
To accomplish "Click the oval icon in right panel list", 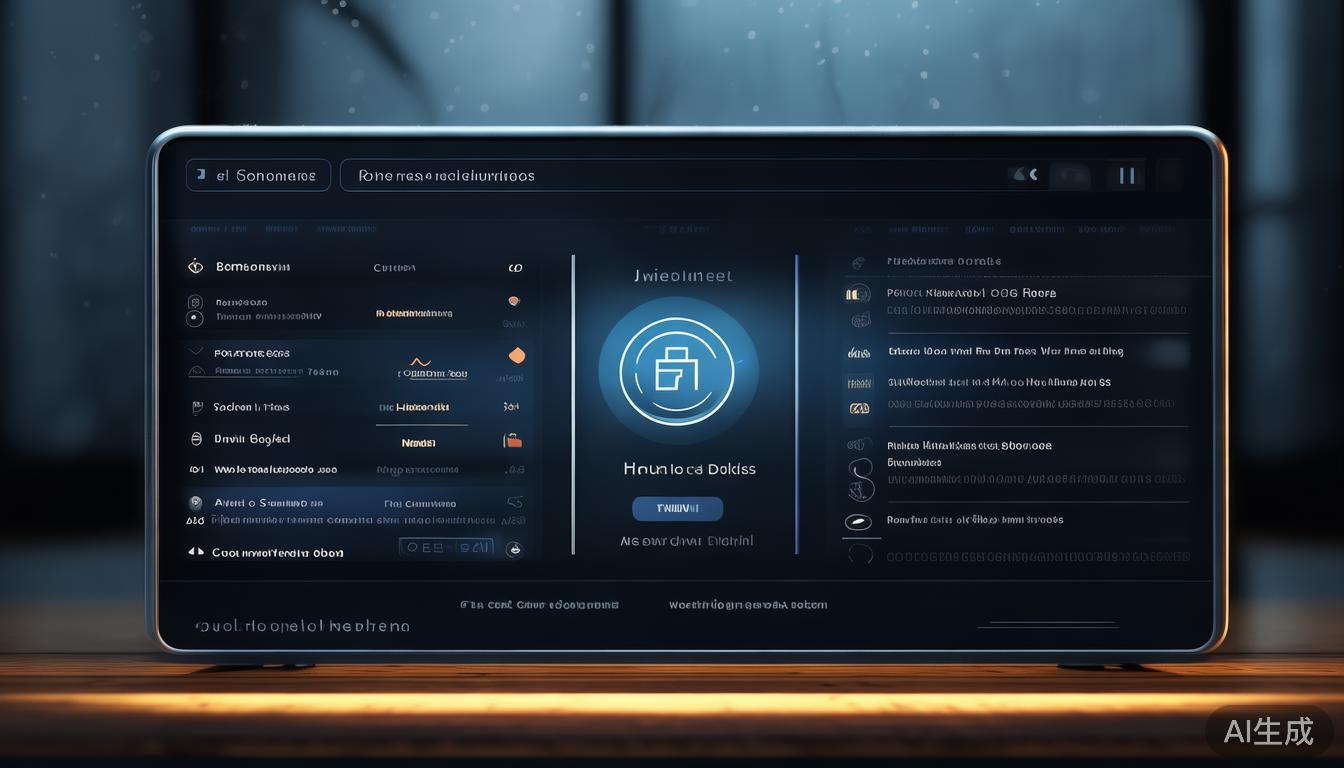I will point(858,521).
